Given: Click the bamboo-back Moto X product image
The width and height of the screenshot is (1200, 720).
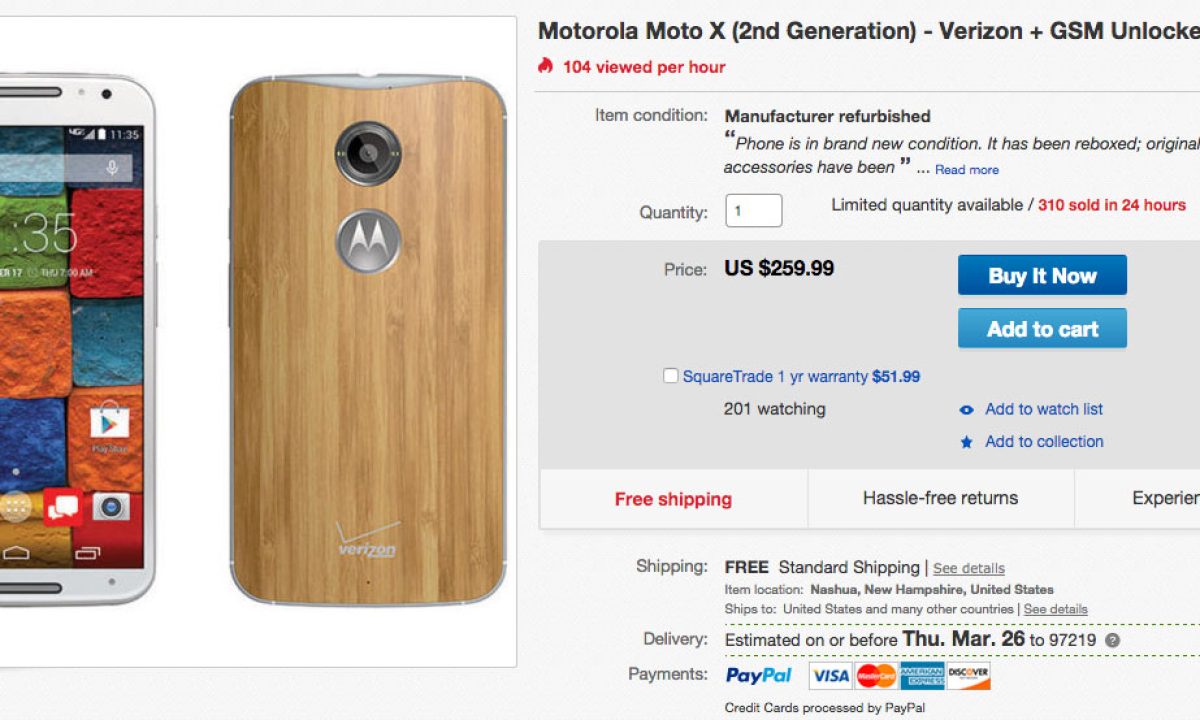Looking at the screenshot, I should coord(369,340).
